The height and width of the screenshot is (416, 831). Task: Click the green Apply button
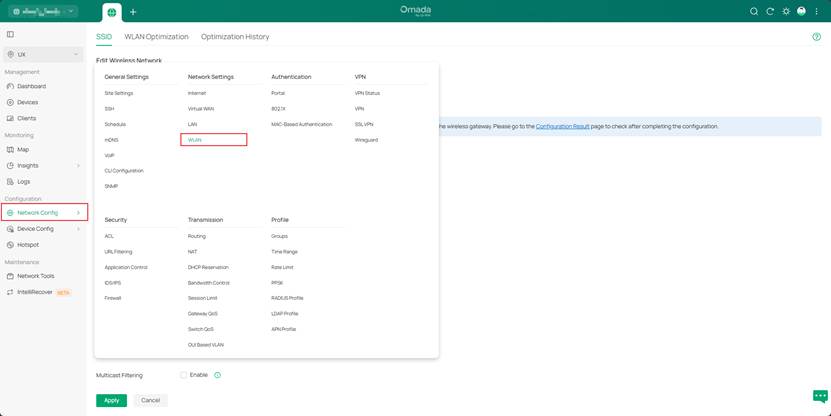(x=111, y=400)
